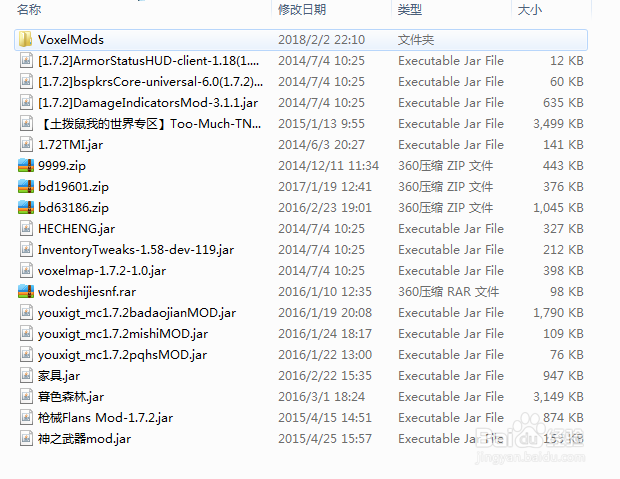
Task: Select 枪械Flans Mod-1.7.2.jar file name
Action: (x=105, y=418)
